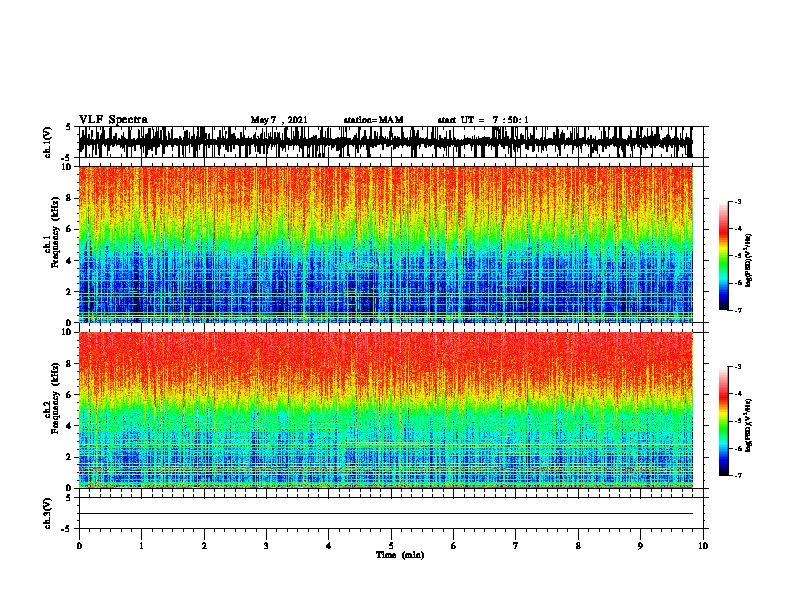The image size is (792, 612).
Task: Click the time axis tick label "0"
Action: click(79, 546)
